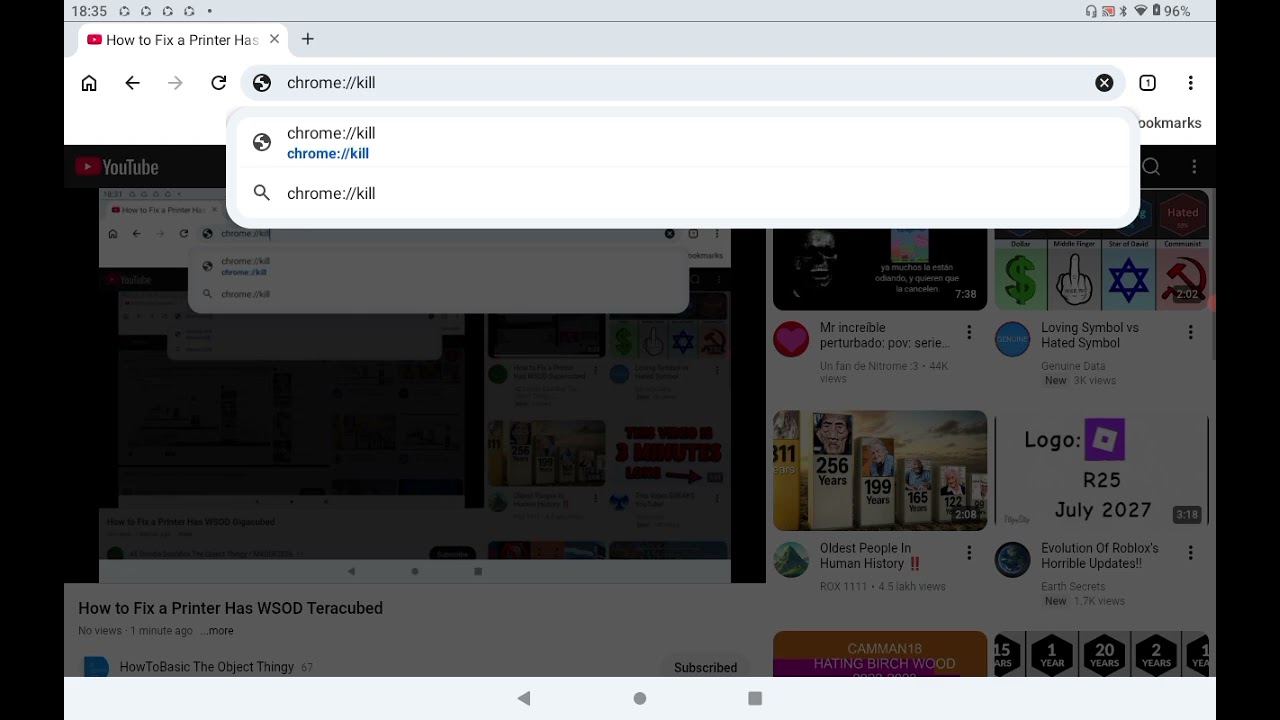The image size is (1280, 720).
Task: Open YouTube header three-dot menu
Action: coord(1194,167)
